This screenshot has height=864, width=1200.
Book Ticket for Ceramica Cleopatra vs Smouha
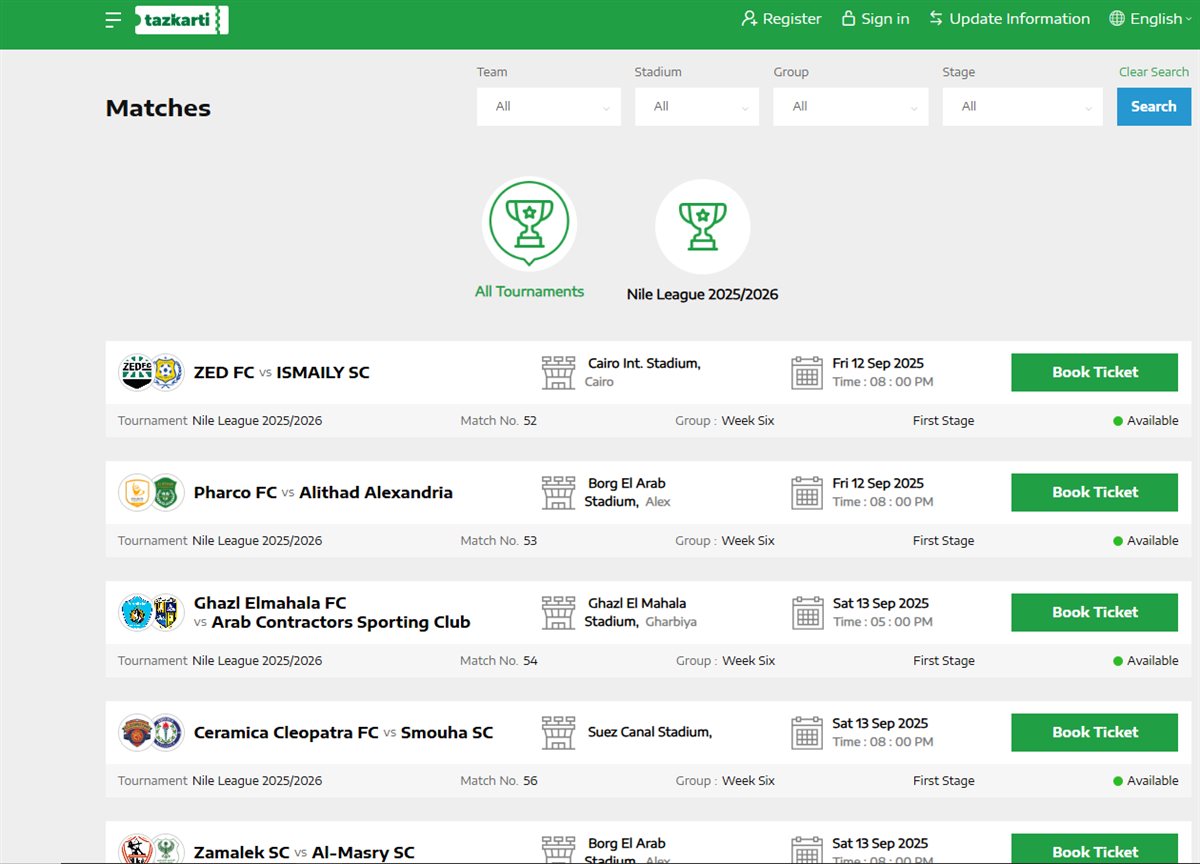(1095, 732)
